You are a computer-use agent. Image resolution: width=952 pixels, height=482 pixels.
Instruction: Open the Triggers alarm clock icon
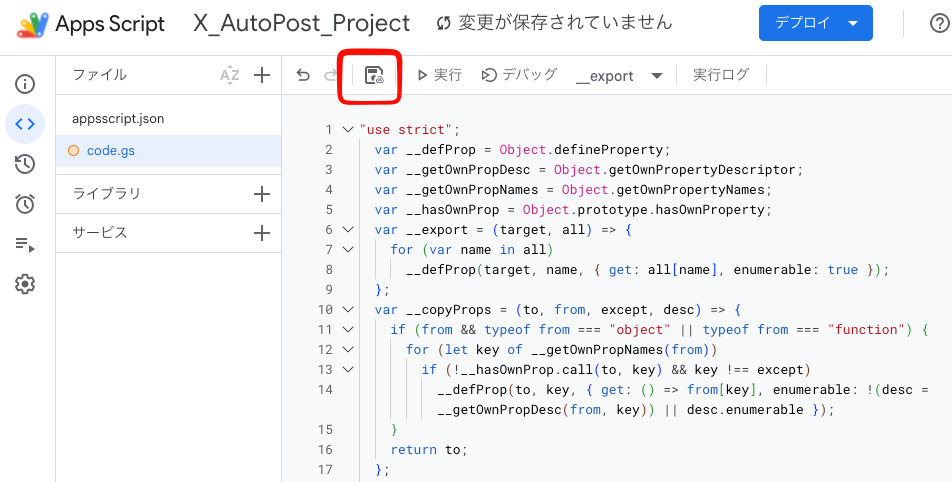point(25,204)
